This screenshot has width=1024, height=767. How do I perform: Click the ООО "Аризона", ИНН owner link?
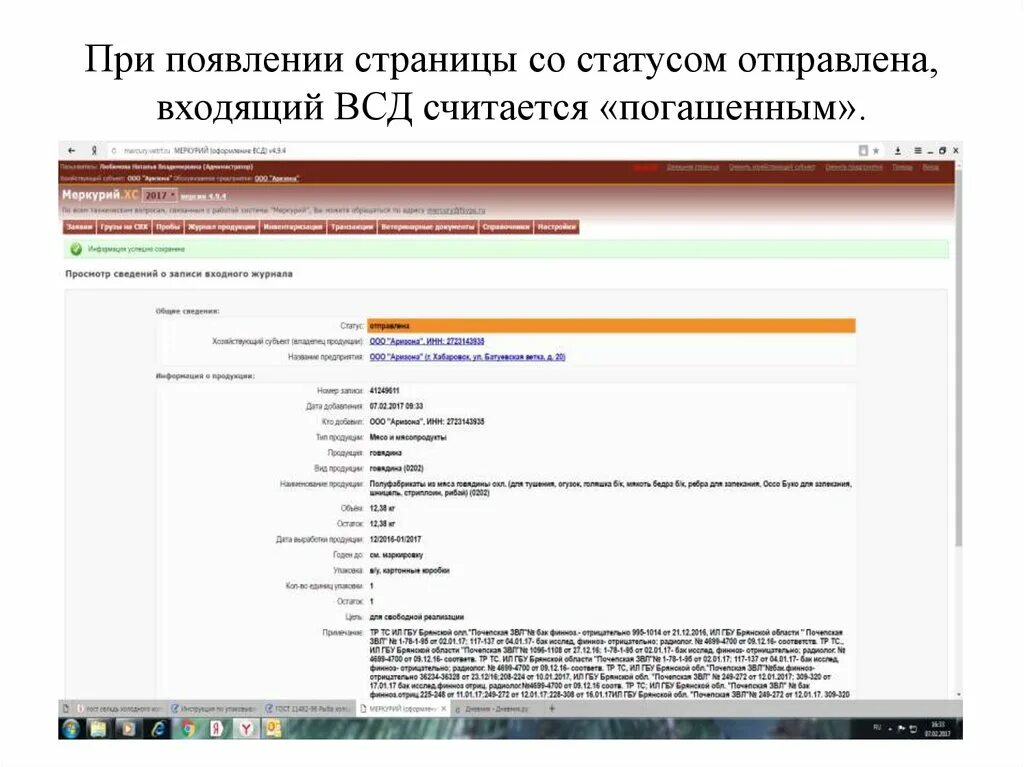coord(427,342)
